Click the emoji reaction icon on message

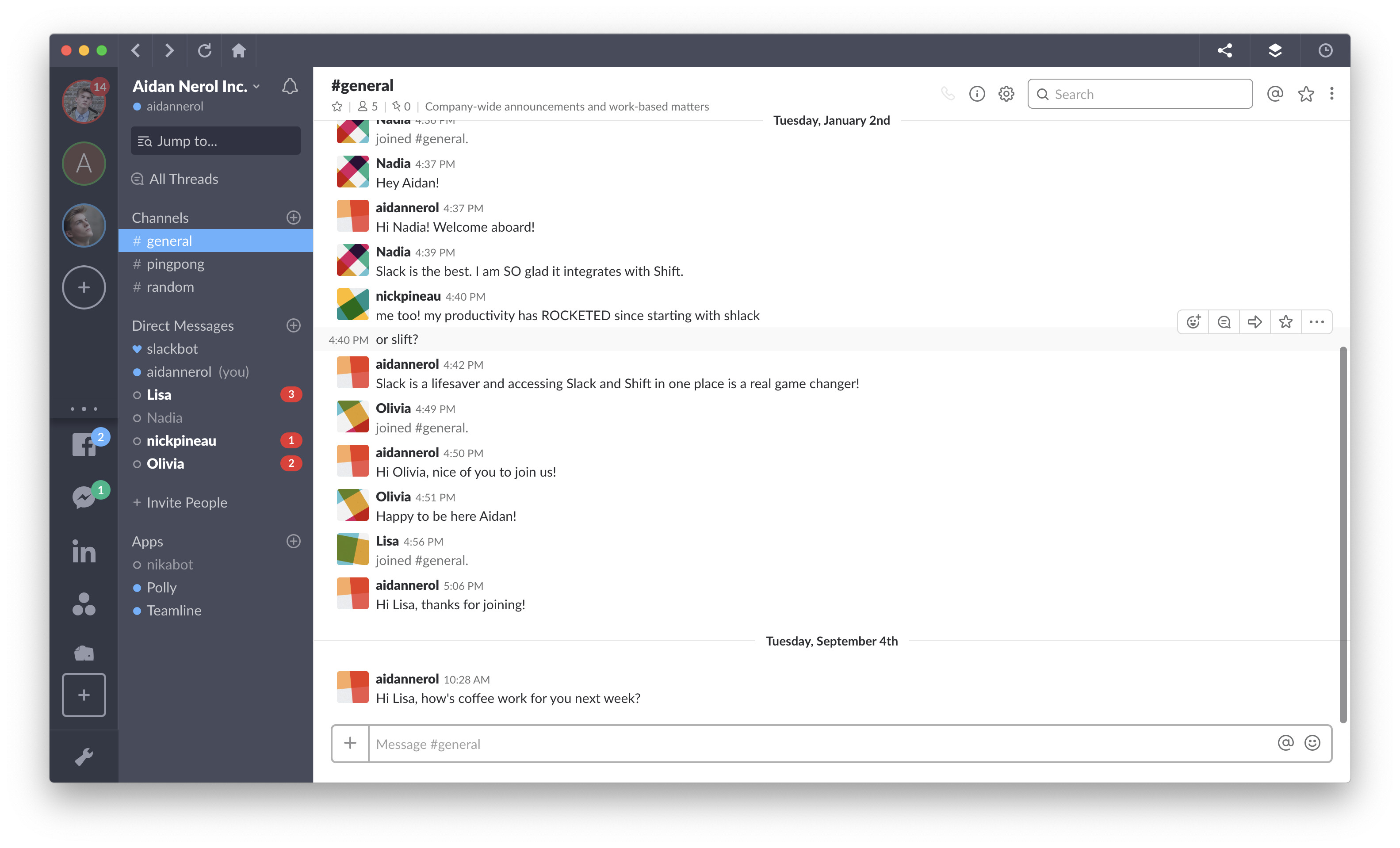(1193, 321)
